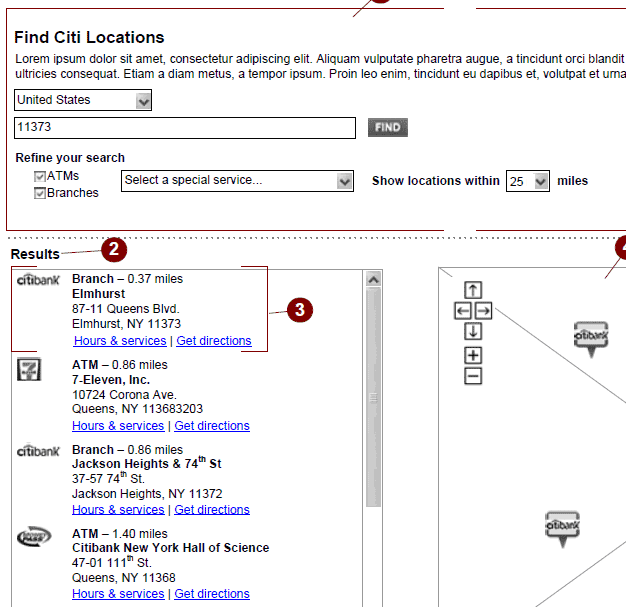The image size is (626, 607).
Task: Click the results list scrollbar thumb
Action: point(373,397)
